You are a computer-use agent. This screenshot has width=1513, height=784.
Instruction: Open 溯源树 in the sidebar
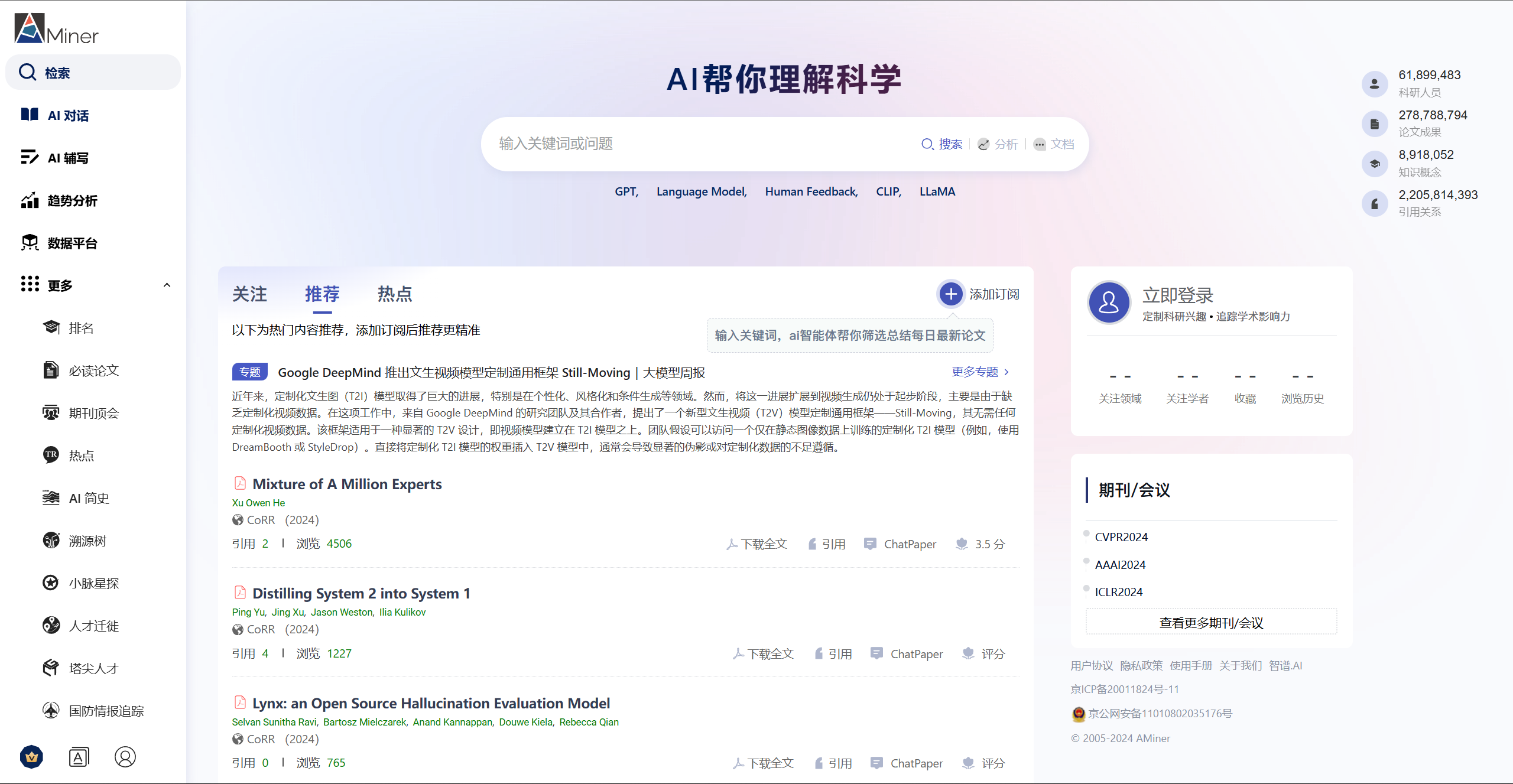click(87, 541)
